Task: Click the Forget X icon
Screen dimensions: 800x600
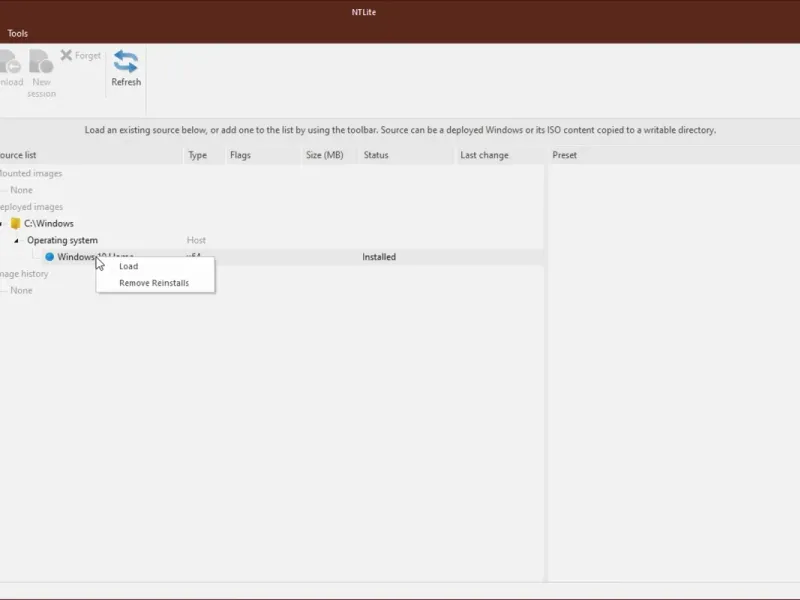Action: pyautogui.click(x=66, y=55)
